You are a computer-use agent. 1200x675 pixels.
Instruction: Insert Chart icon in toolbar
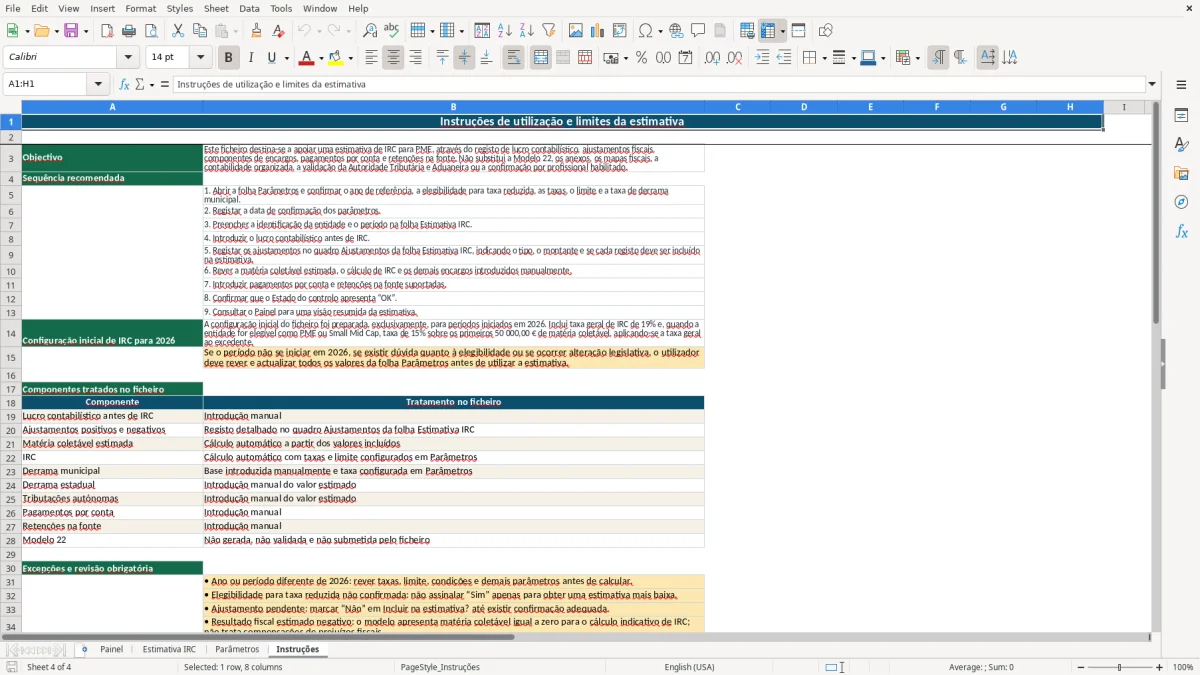tap(598, 31)
